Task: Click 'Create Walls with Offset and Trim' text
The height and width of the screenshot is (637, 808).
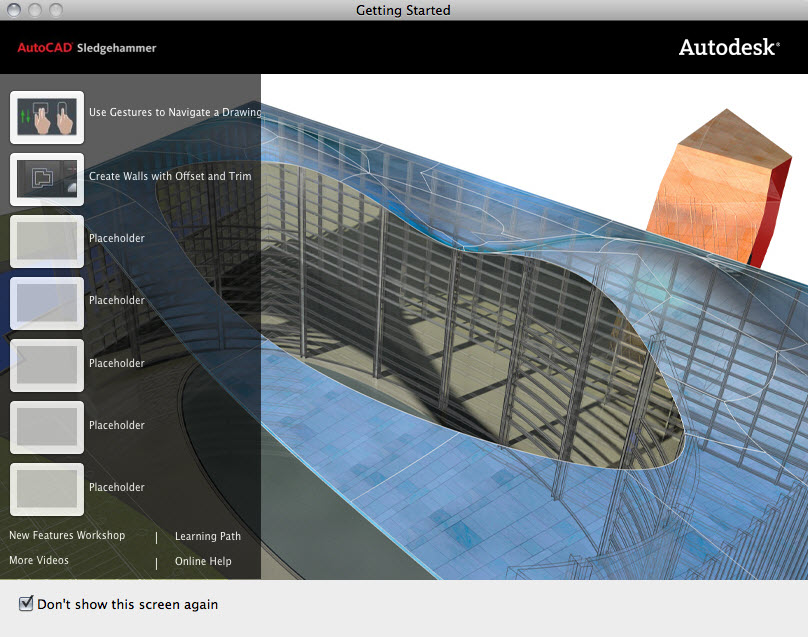Action: (170, 176)
